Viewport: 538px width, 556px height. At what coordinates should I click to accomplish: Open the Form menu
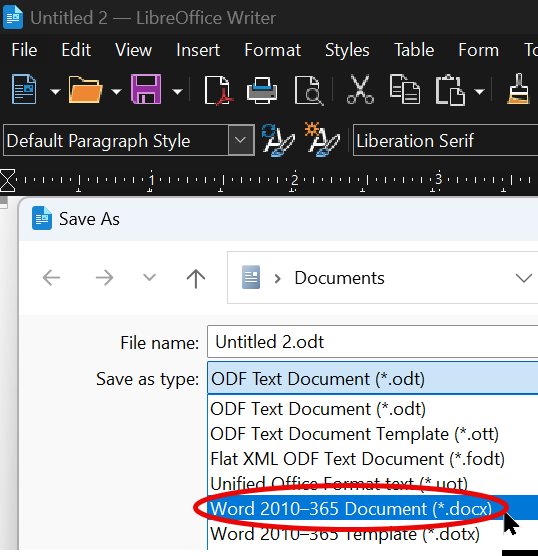click(478, 50)
